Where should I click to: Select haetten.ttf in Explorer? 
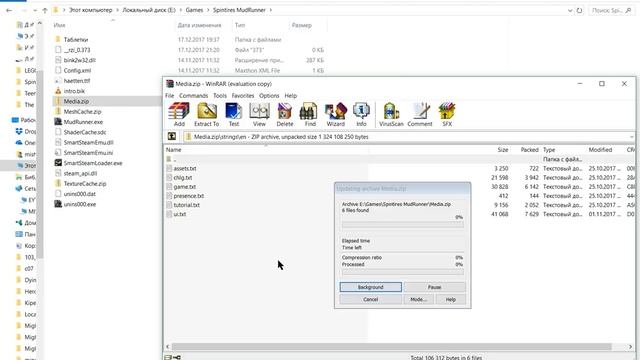click(x=77, y=80)
